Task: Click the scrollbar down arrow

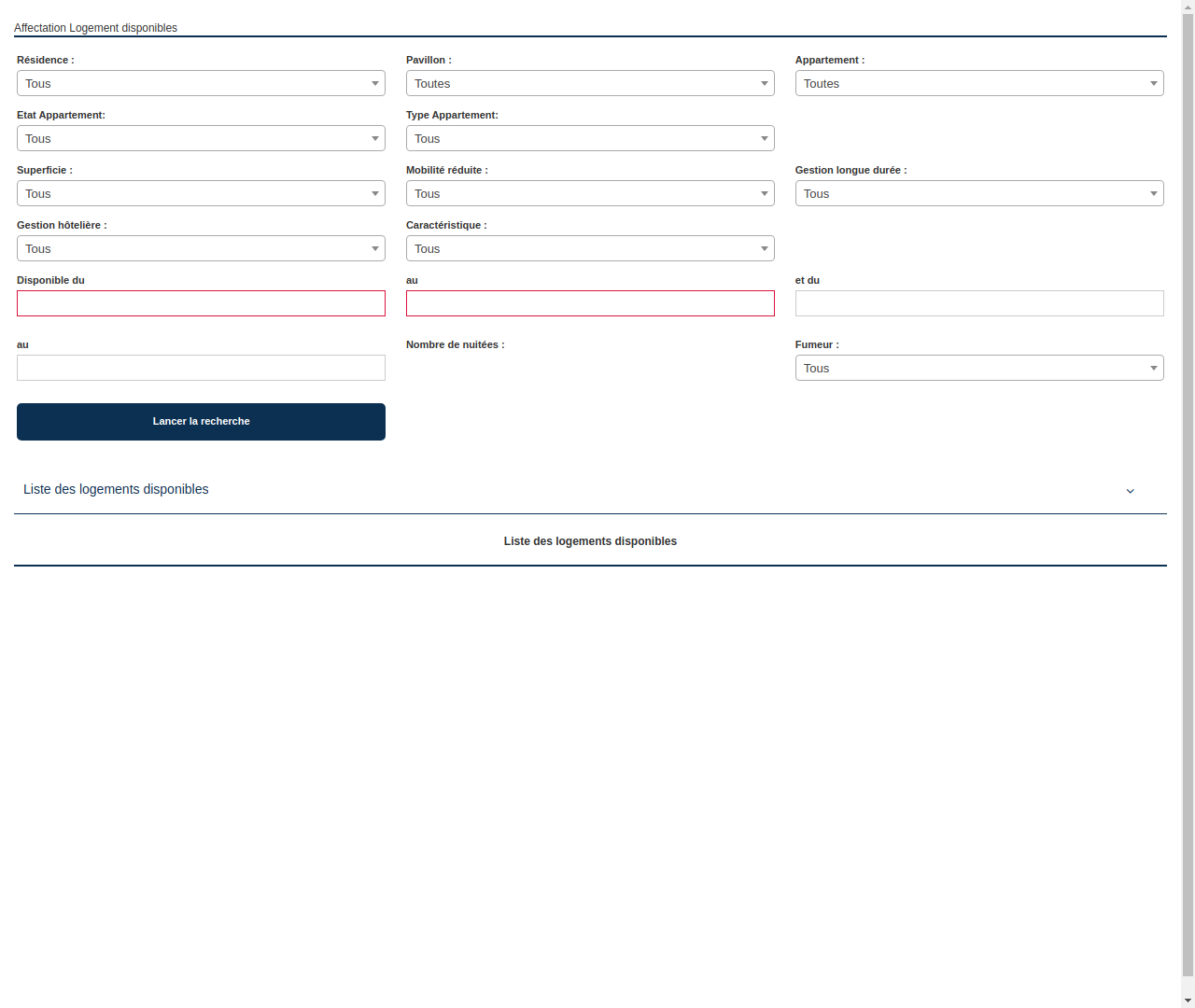Action: click(x=1187, y=1001)
